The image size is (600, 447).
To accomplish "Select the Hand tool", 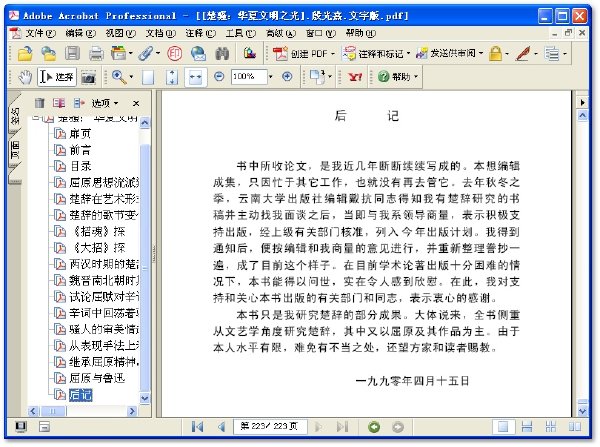I will click(x=25, y=77).
